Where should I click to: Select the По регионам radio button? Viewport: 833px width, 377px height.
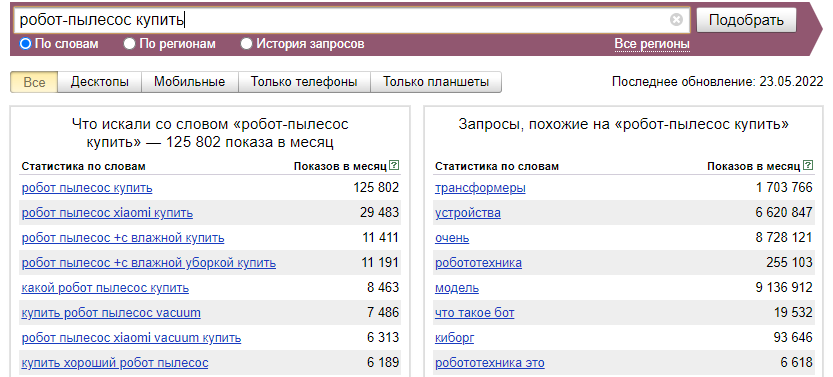pos(129,44)
